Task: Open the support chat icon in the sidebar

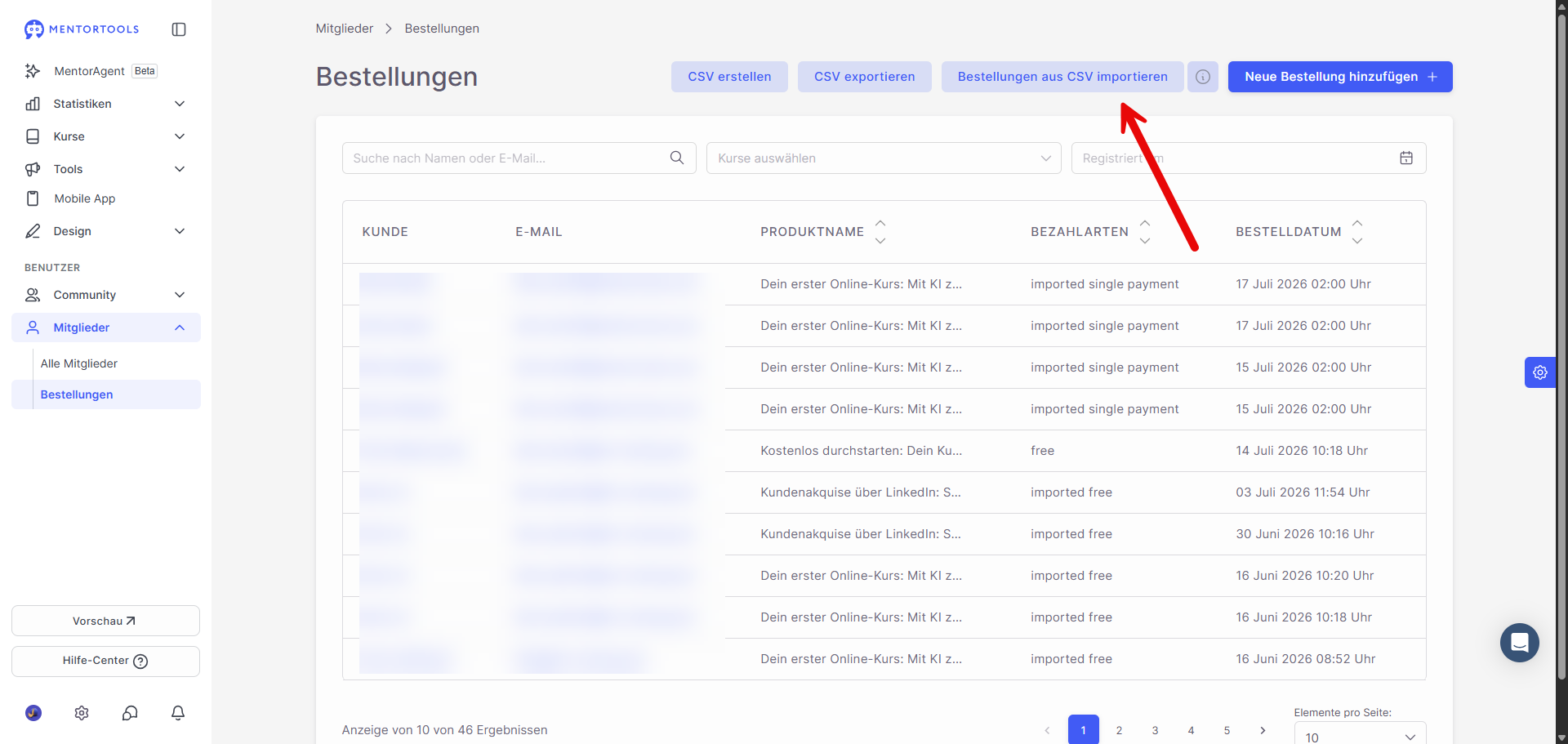Action: [130, 713]
